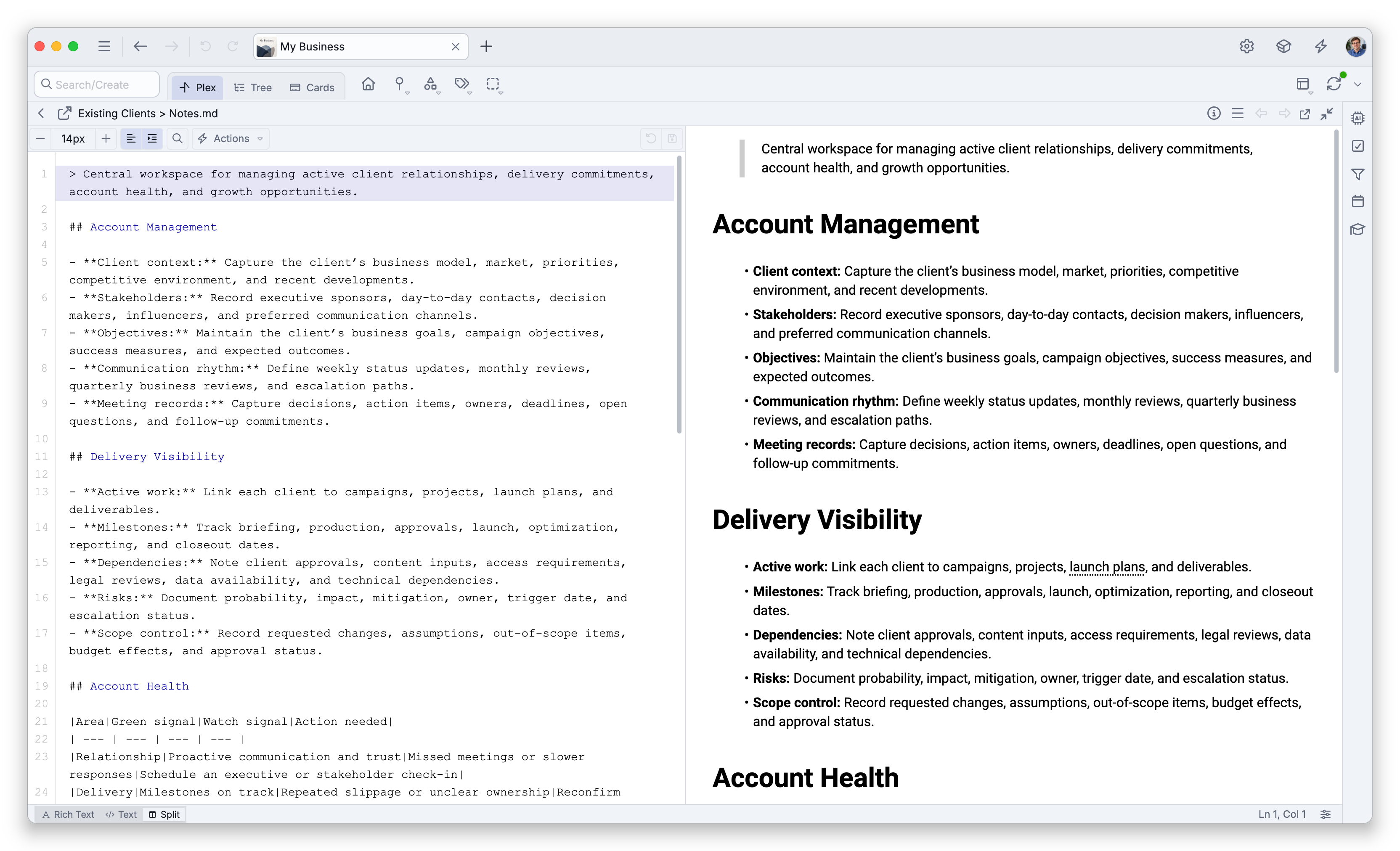Open the checkbox tasks icon in the right sidebar
1400x851 pixels.
(x=1358, y=146)
